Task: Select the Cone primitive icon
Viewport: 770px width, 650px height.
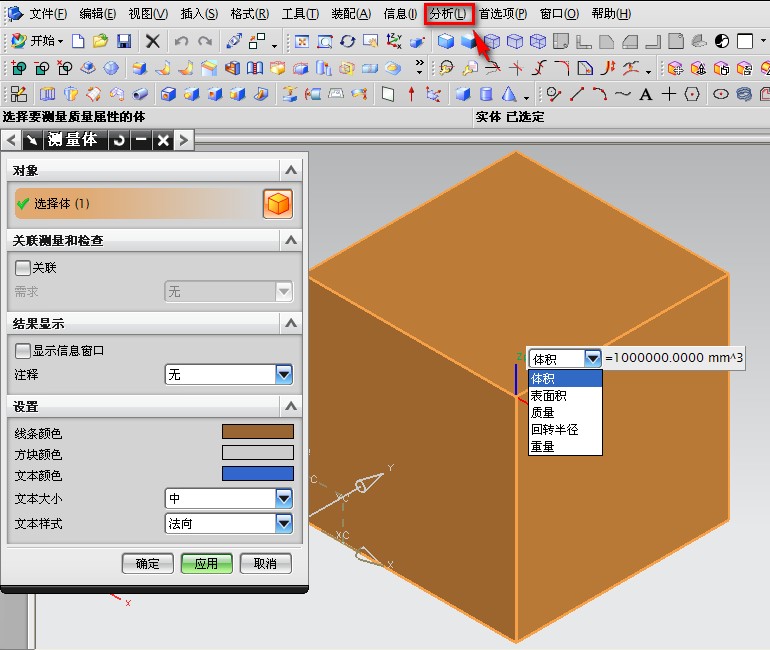Action: pyautogui.click(x=509, y=93)
